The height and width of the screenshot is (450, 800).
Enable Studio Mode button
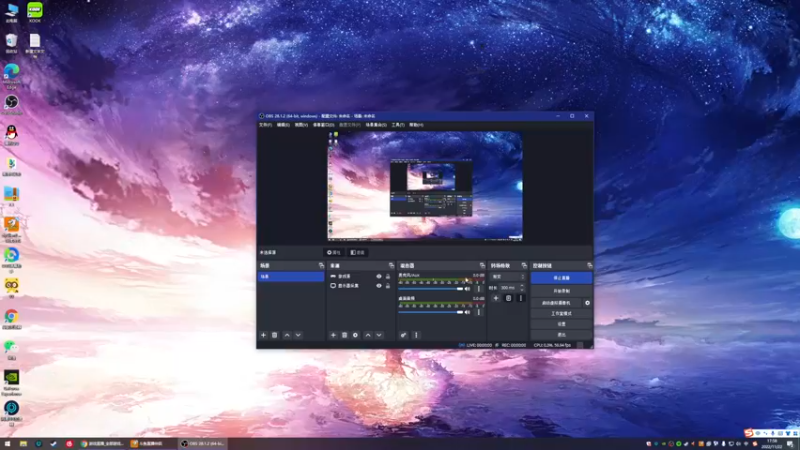click(561, 313)
